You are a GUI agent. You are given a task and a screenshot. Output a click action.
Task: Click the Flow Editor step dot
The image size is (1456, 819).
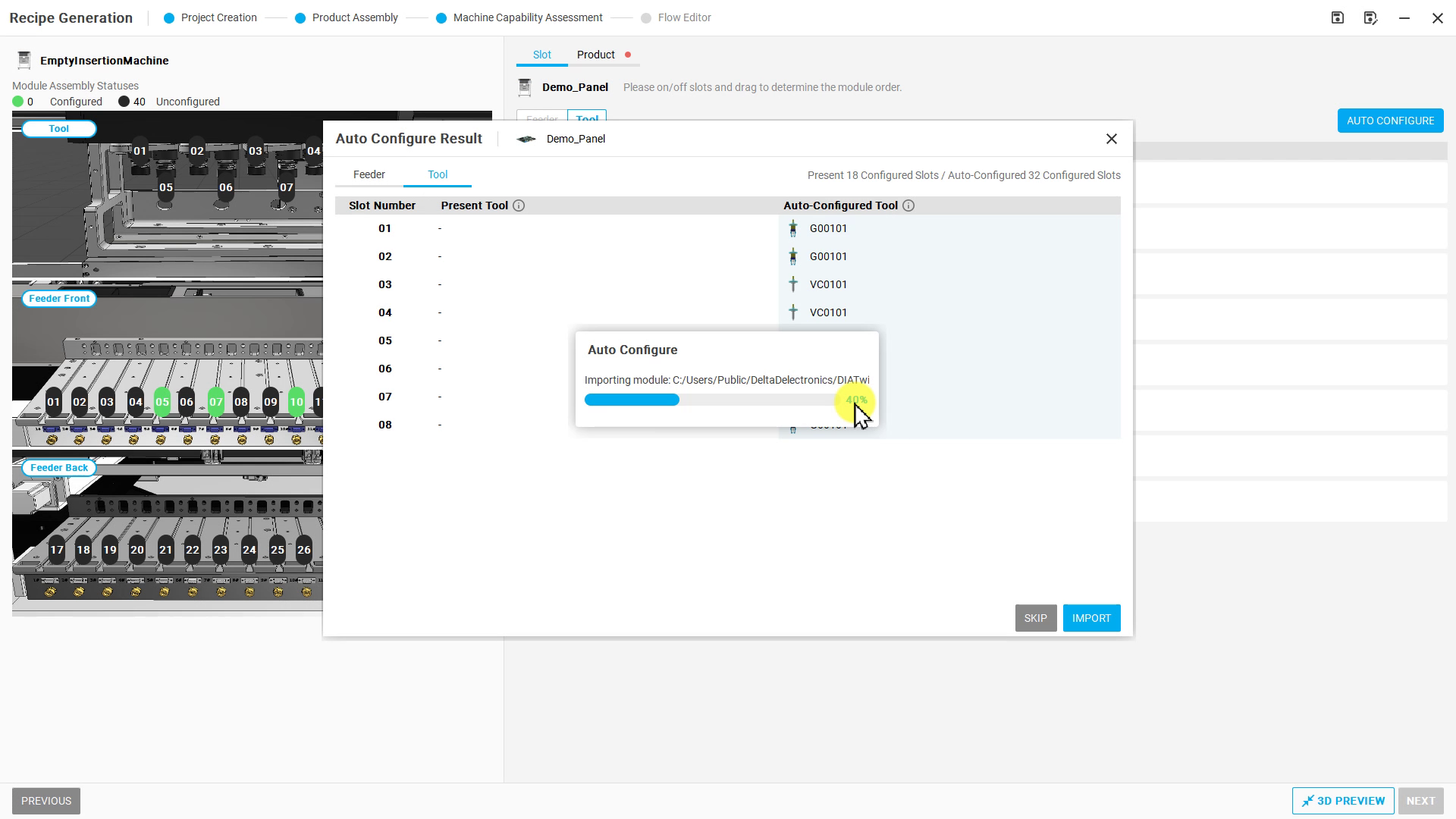(x=646, y=18)
